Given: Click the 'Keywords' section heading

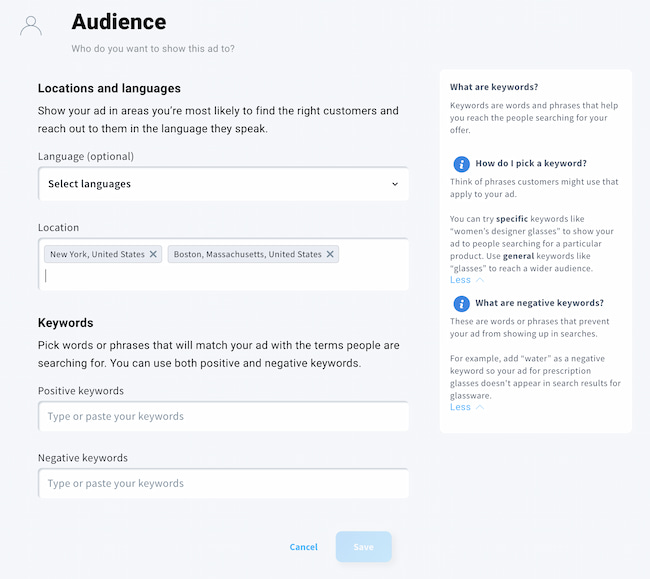Looking at the screenshot, I should click(x=65, y=322).
